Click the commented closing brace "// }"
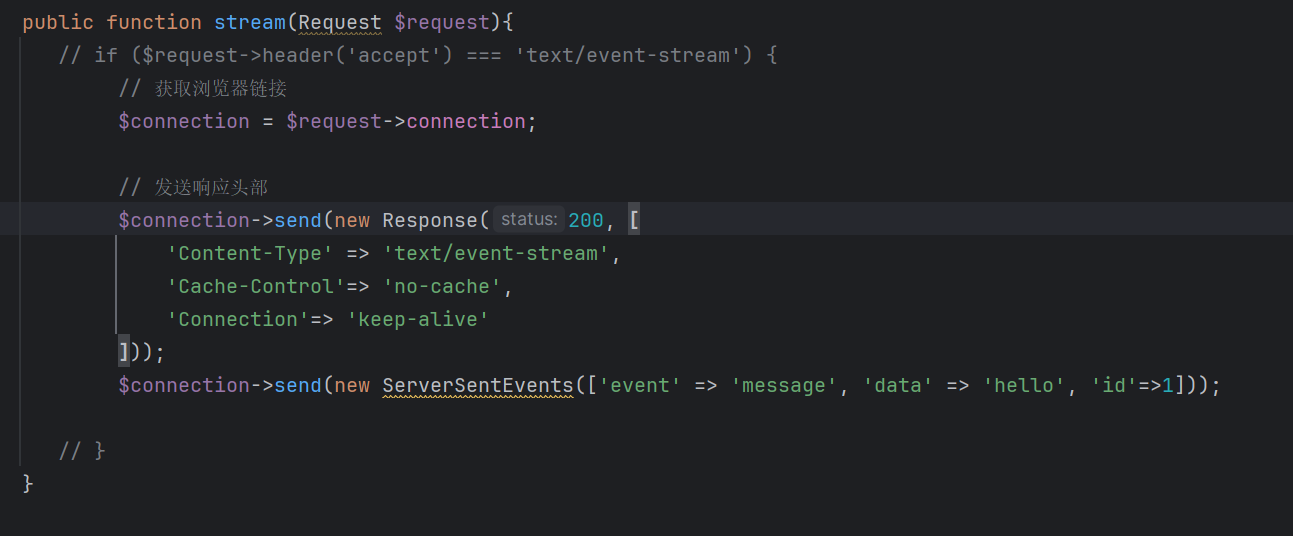 (82, 451)
